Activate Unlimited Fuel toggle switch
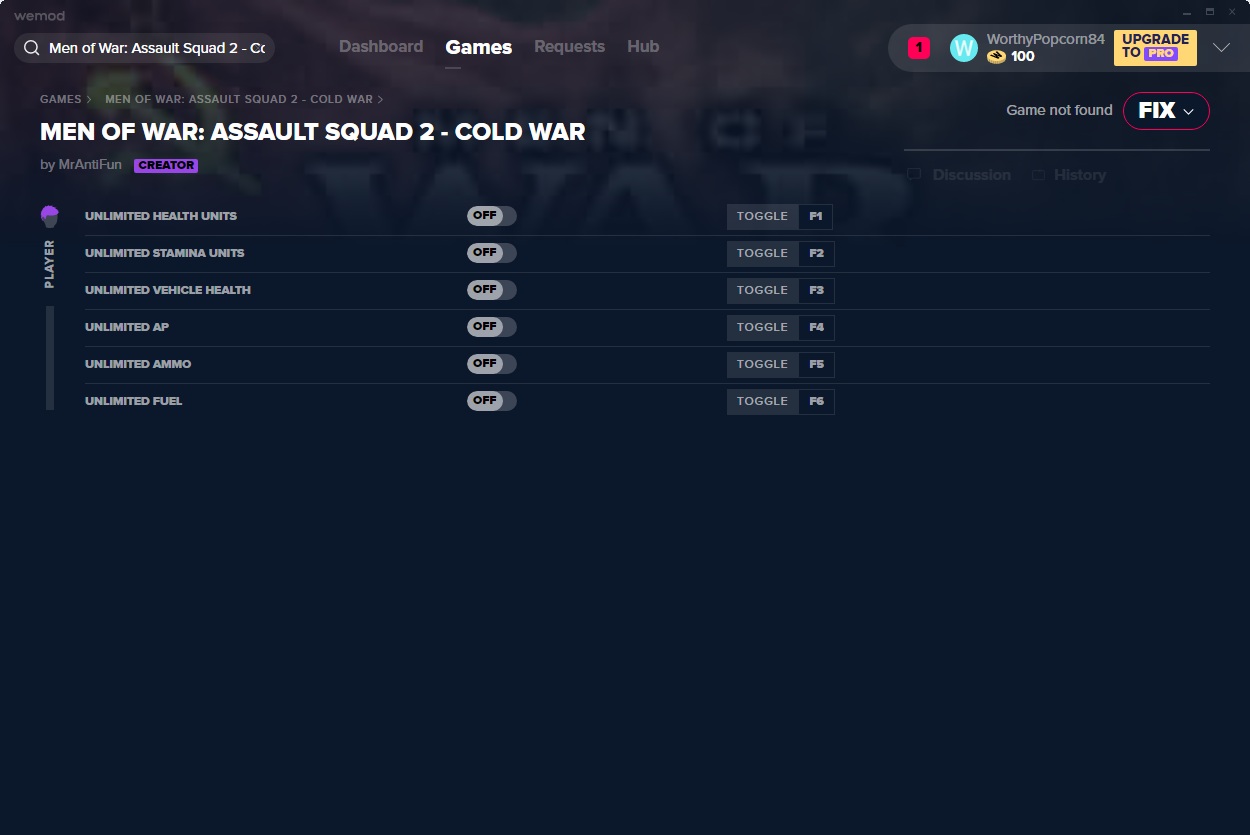The height and width of the screenshot is (835, 1250). click(492, 401)
